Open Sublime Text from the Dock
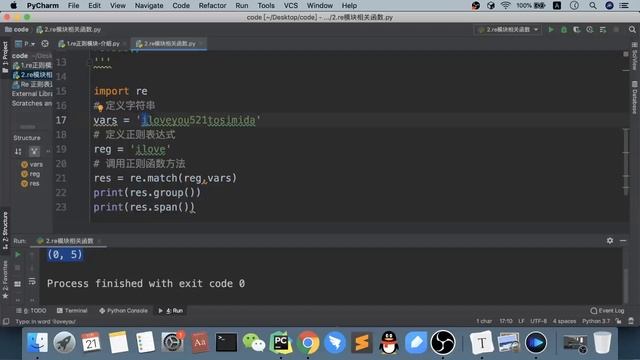The width and height of the screenshot is (640, 360). coord(362,342)
